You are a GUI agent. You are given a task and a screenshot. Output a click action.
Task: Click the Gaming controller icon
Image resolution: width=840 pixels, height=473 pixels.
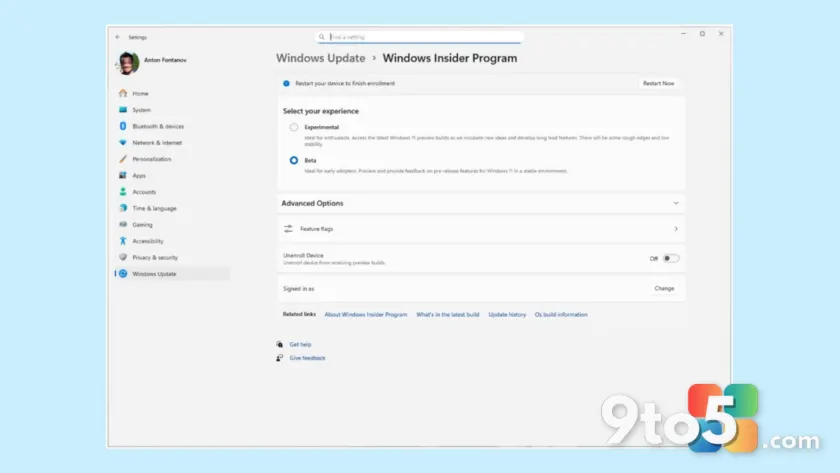tap(123, 224)
